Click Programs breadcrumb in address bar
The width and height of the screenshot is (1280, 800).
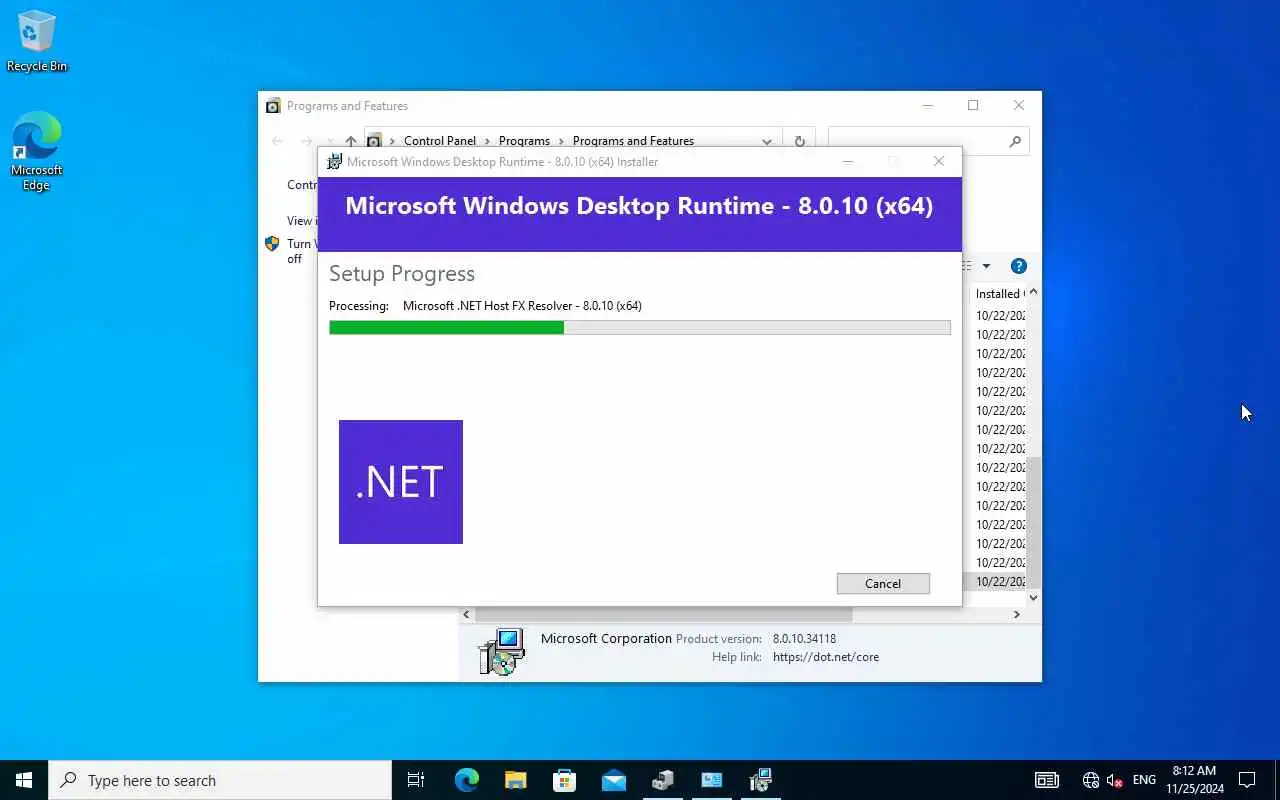coord(524,141)
